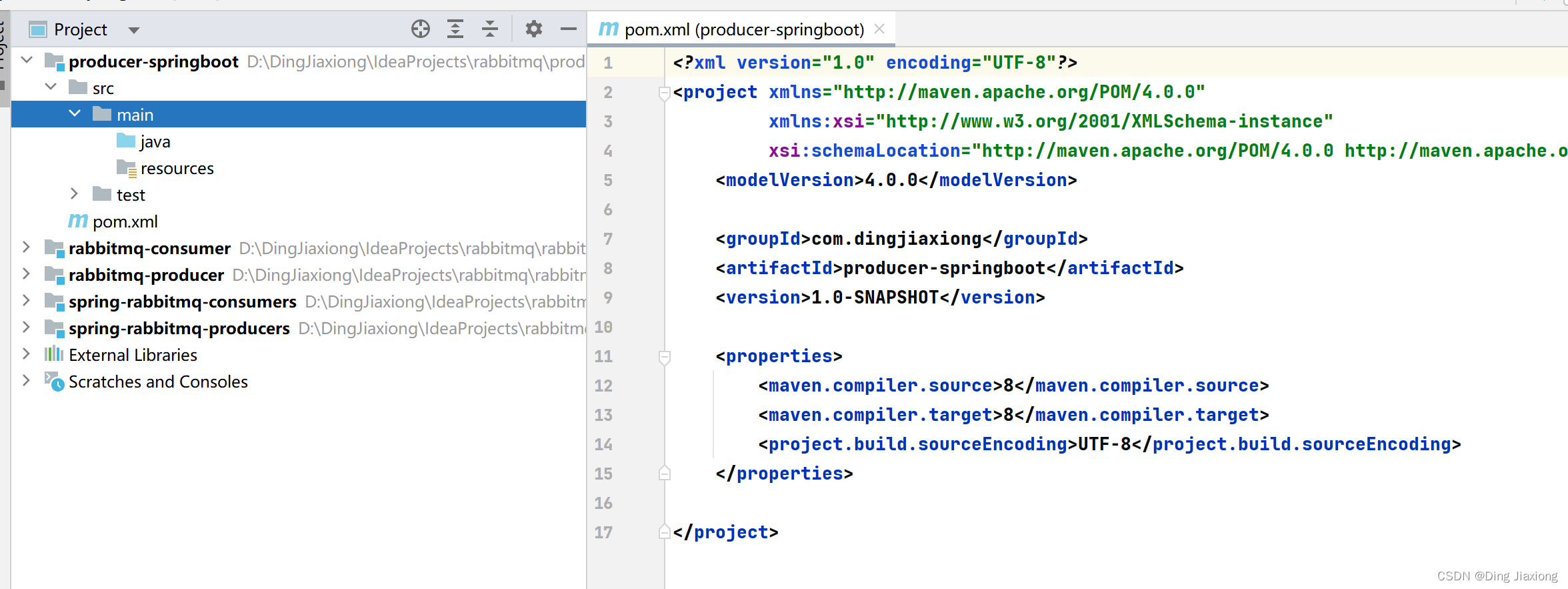Image resolution: width=1568 pixels, height=589 pixels.
Task: Click project.build.sourceEncoding UTF-8 value
Action: (x=1105, y=444)
